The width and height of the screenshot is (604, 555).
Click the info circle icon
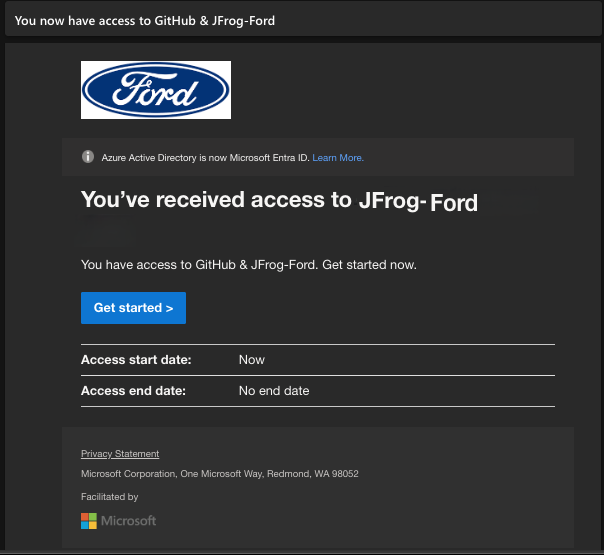coord(88,157)
